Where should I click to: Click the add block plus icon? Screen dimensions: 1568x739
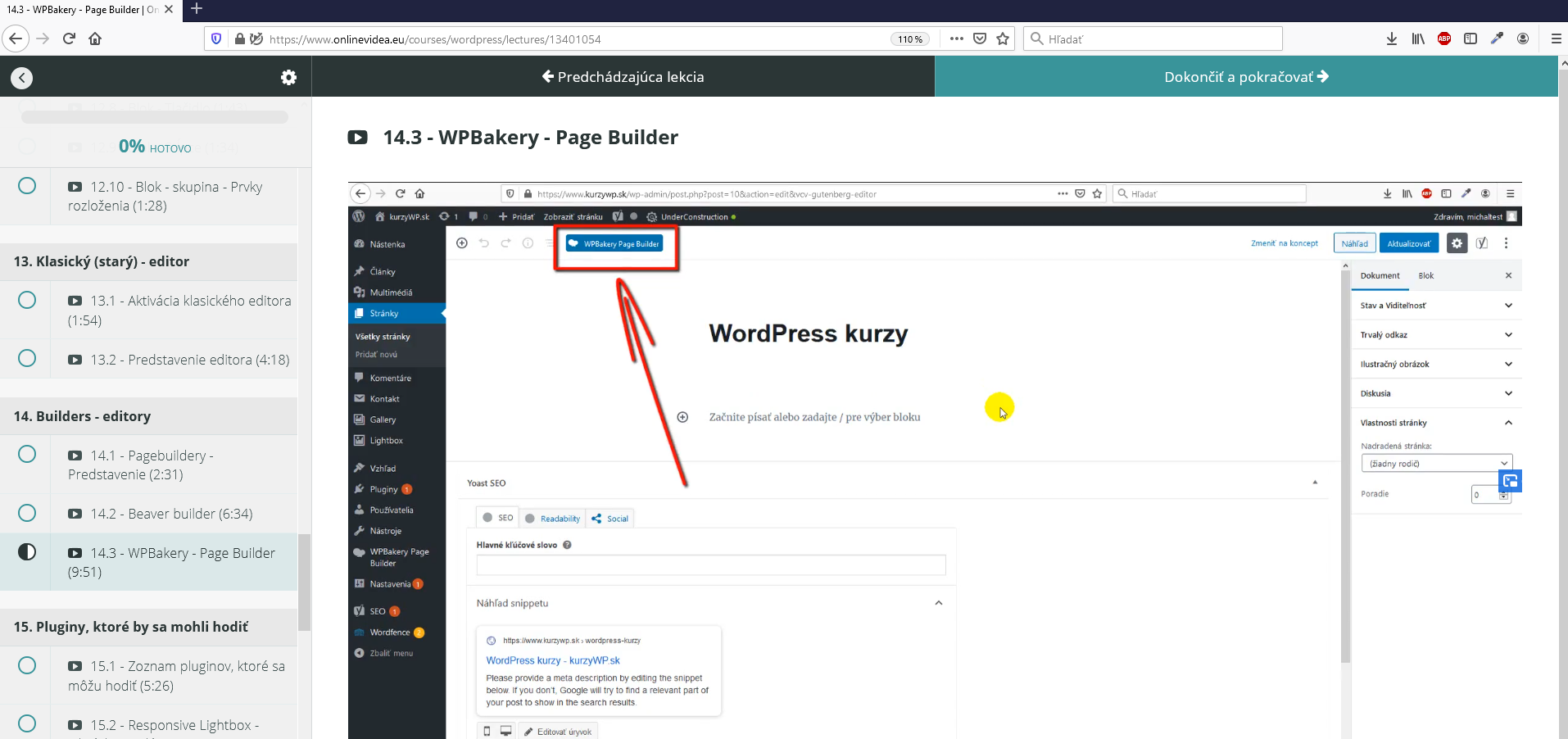[462, 243]
